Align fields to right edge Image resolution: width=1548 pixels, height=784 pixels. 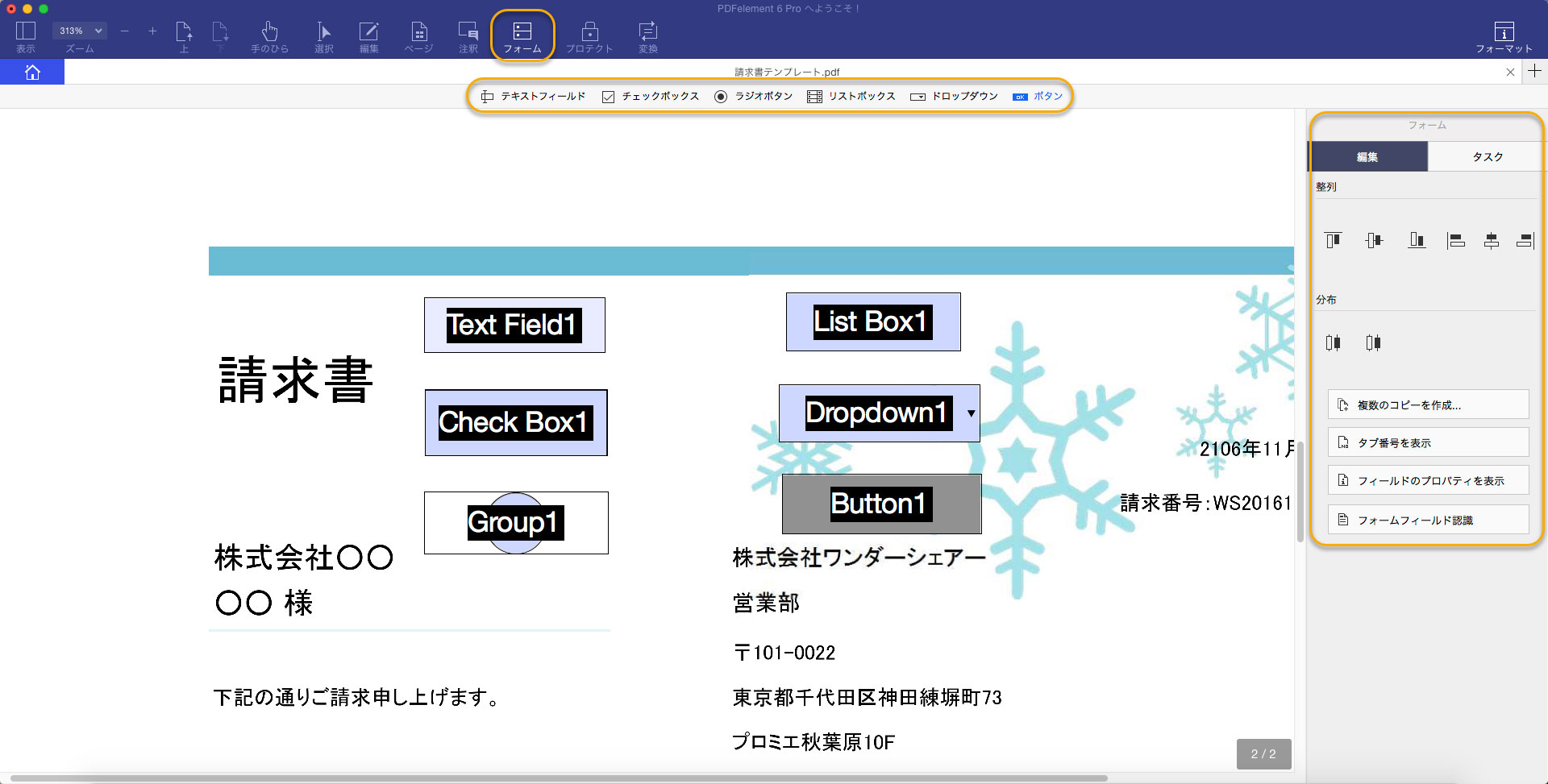pos(1525,240)
